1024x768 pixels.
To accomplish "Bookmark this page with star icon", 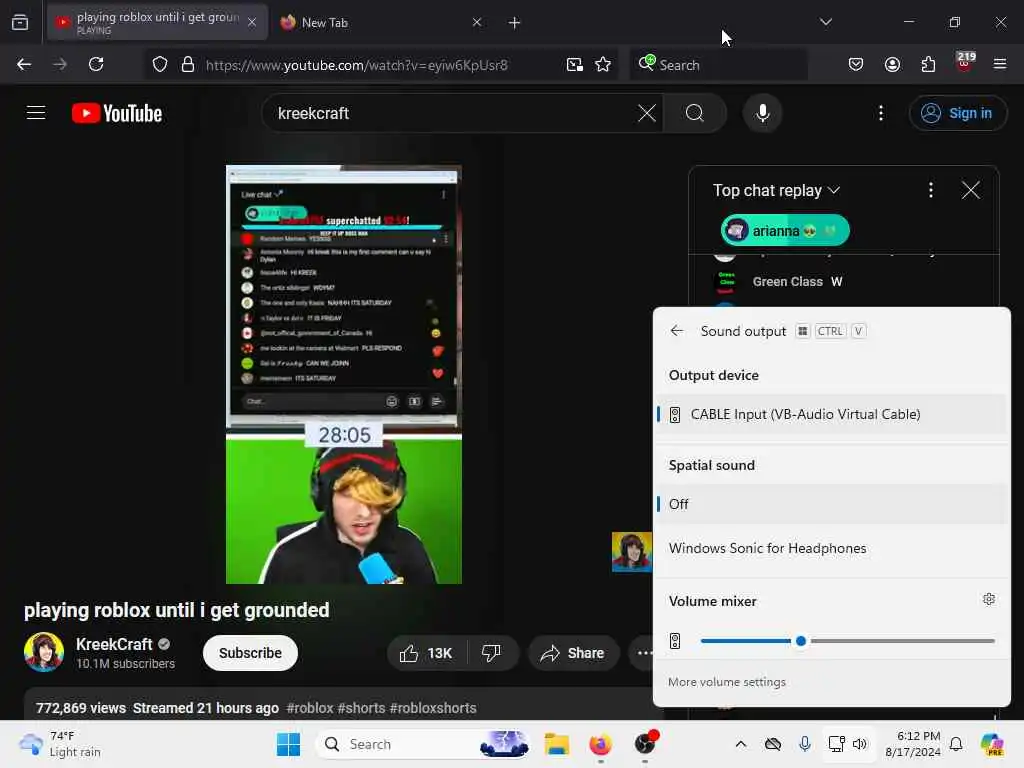I will point(603,65).
